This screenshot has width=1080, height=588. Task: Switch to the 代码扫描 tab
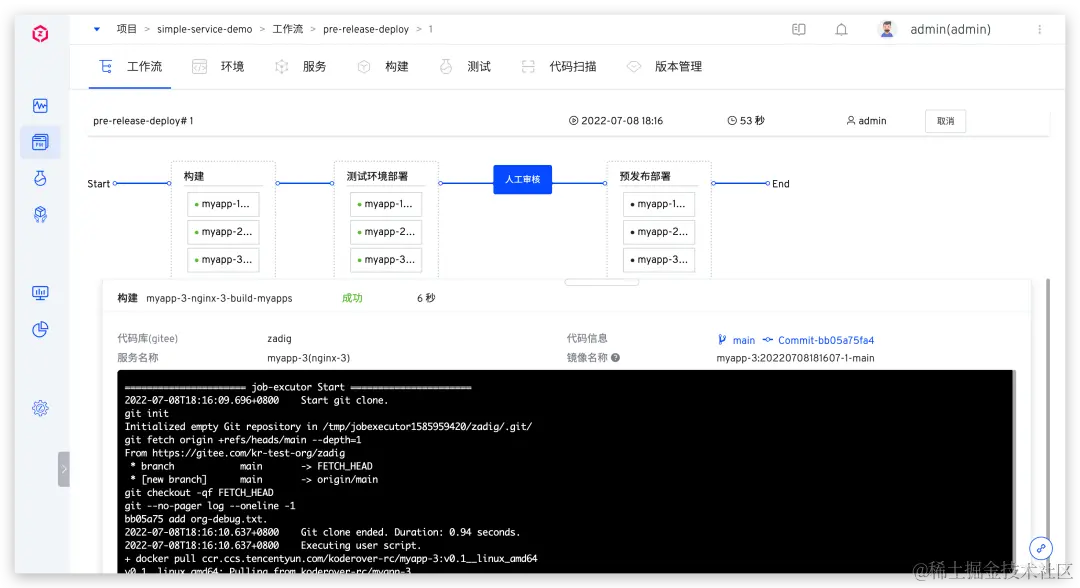[x=559, y=67]
